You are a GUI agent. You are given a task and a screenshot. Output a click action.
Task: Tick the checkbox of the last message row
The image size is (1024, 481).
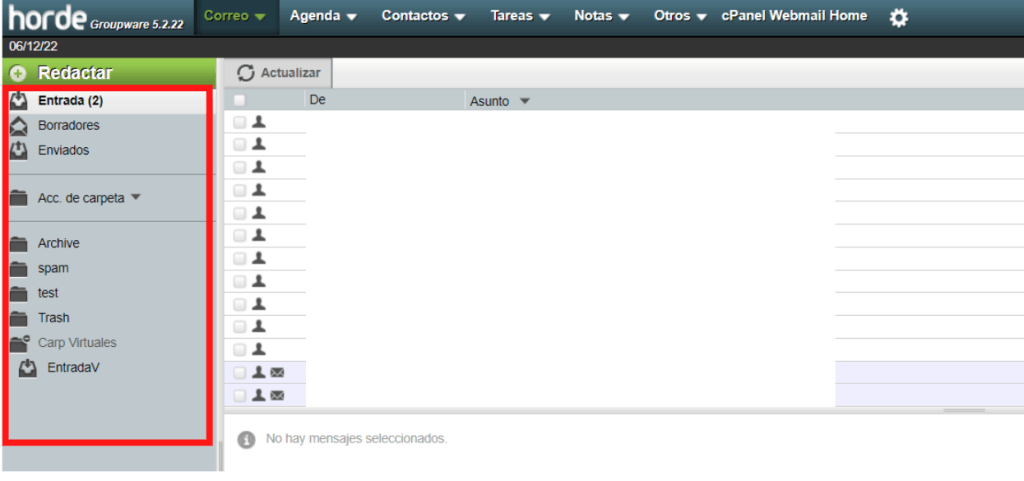[x=240, y=396]
